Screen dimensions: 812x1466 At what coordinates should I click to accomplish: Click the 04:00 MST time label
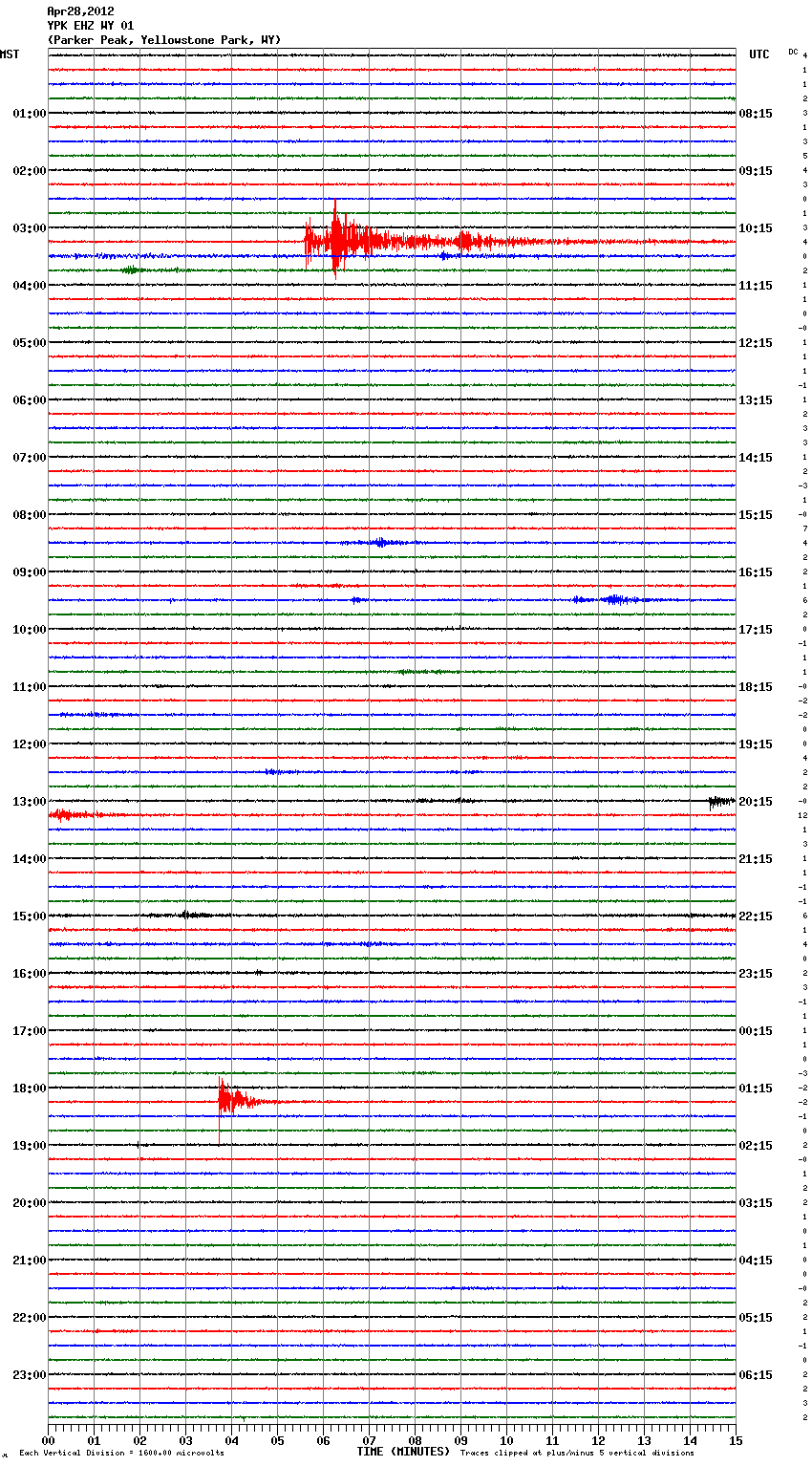(x=30, y=286)
